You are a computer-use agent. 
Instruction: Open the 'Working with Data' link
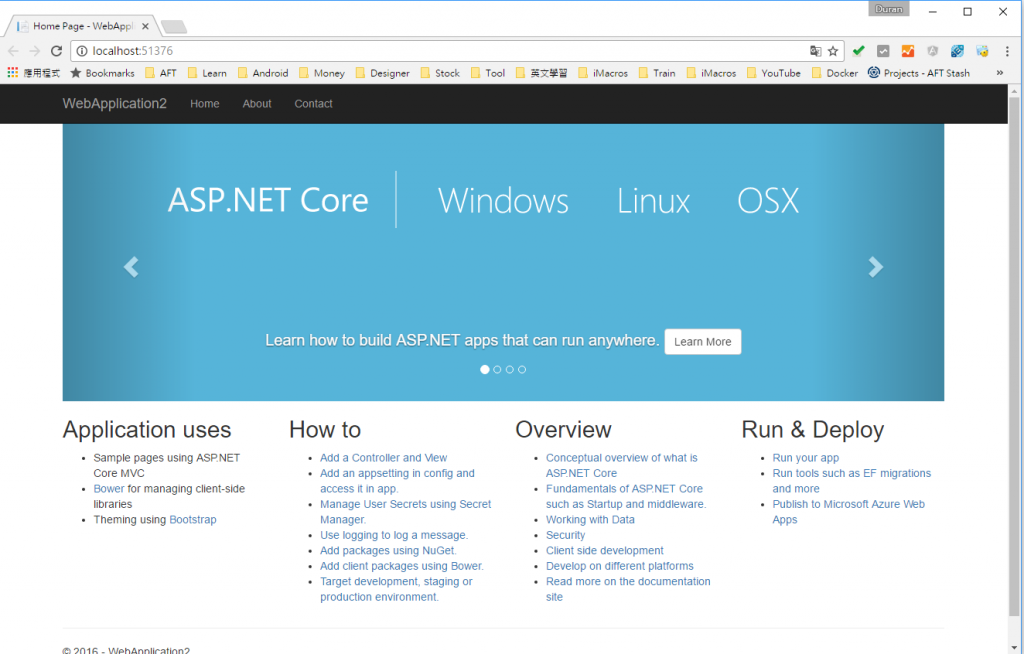tap(590, 519)
